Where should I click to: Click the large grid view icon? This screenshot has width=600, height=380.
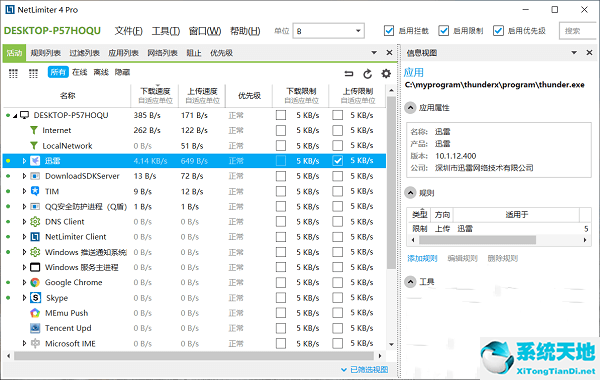tap(13, 73)
